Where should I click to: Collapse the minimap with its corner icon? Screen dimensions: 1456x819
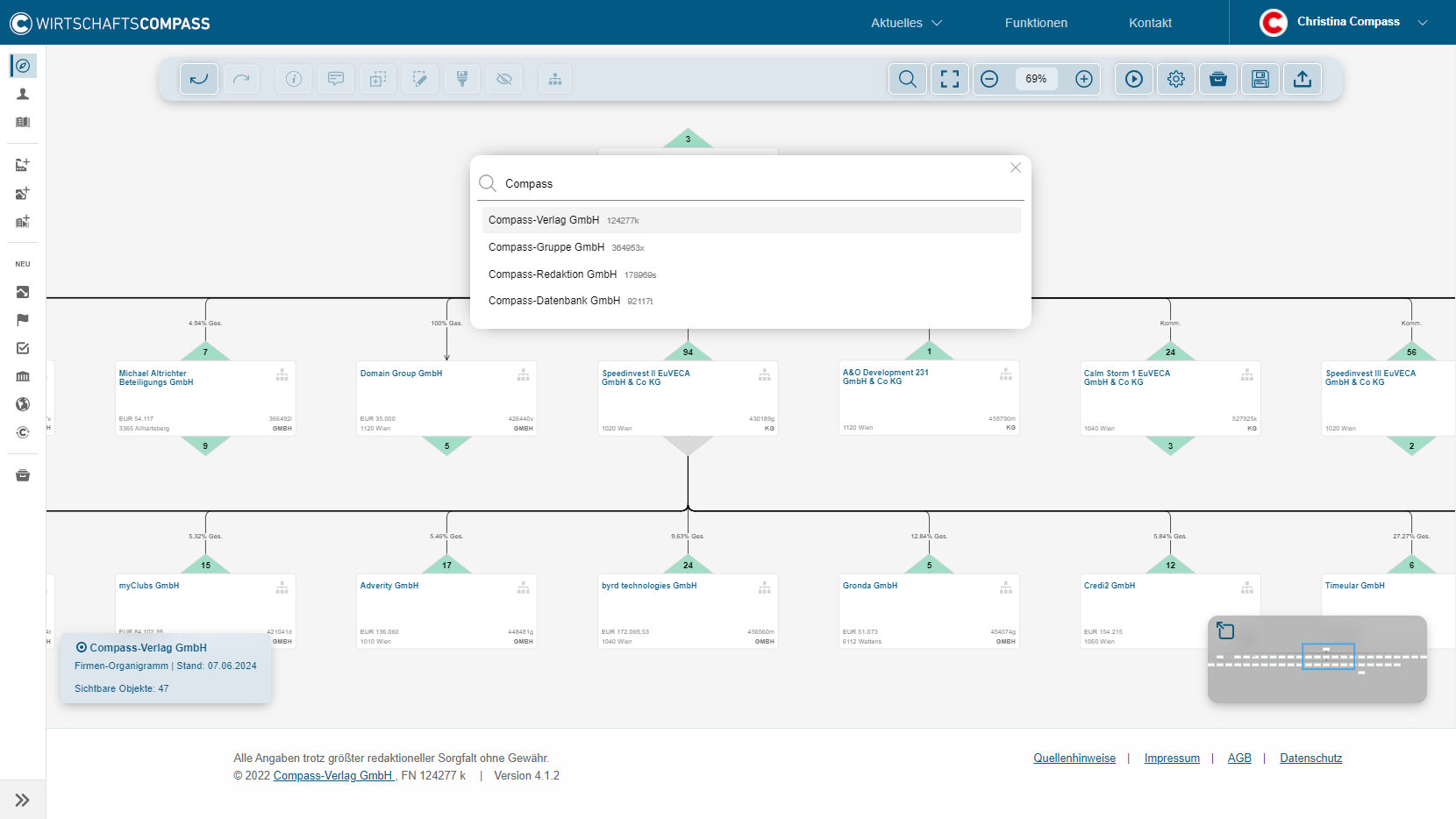tap(1225, 630)
